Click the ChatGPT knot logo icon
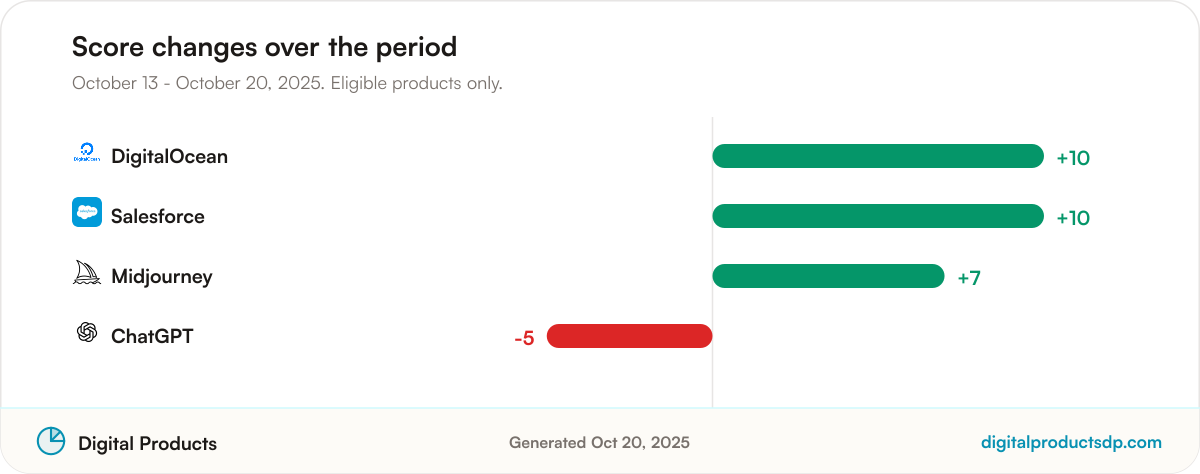The image size is (1200, 474). pos(87,332)
